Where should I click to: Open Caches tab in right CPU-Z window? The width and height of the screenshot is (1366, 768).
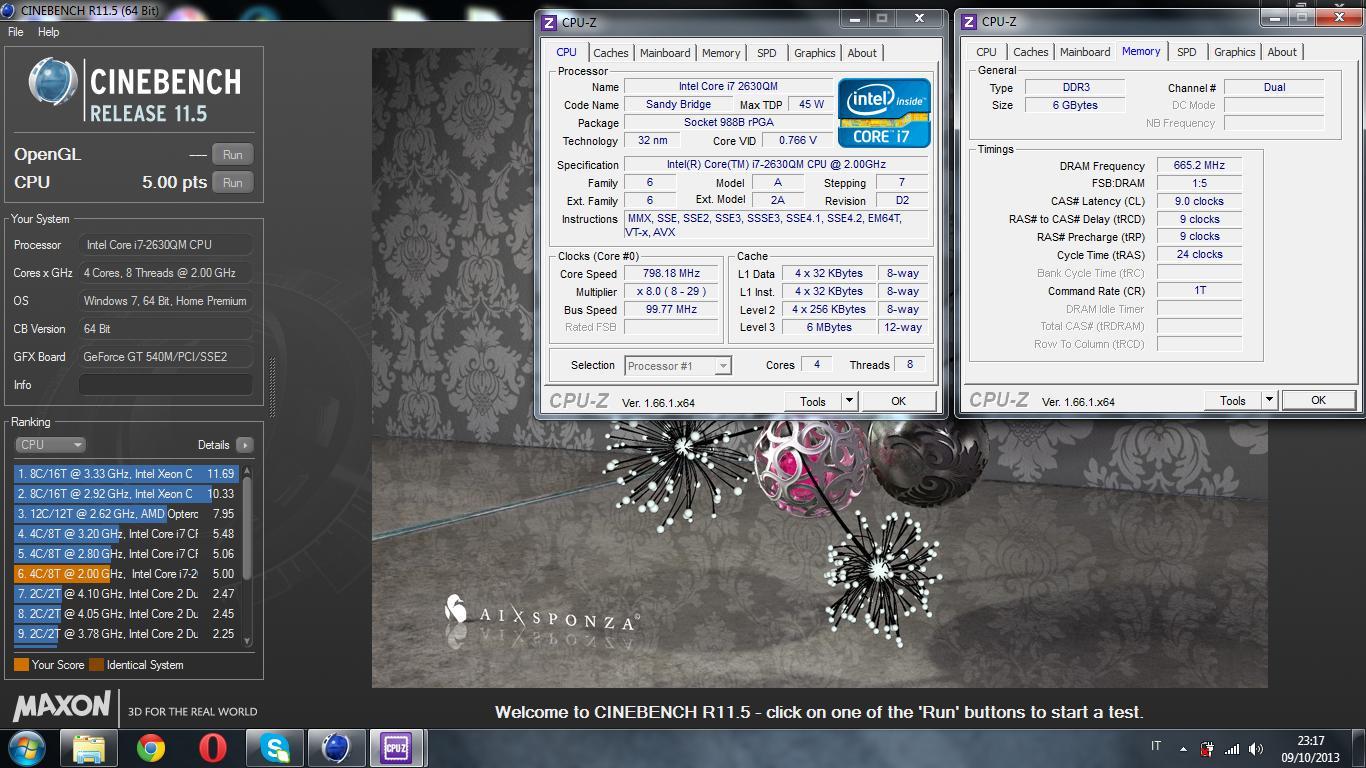point(1031,52)
